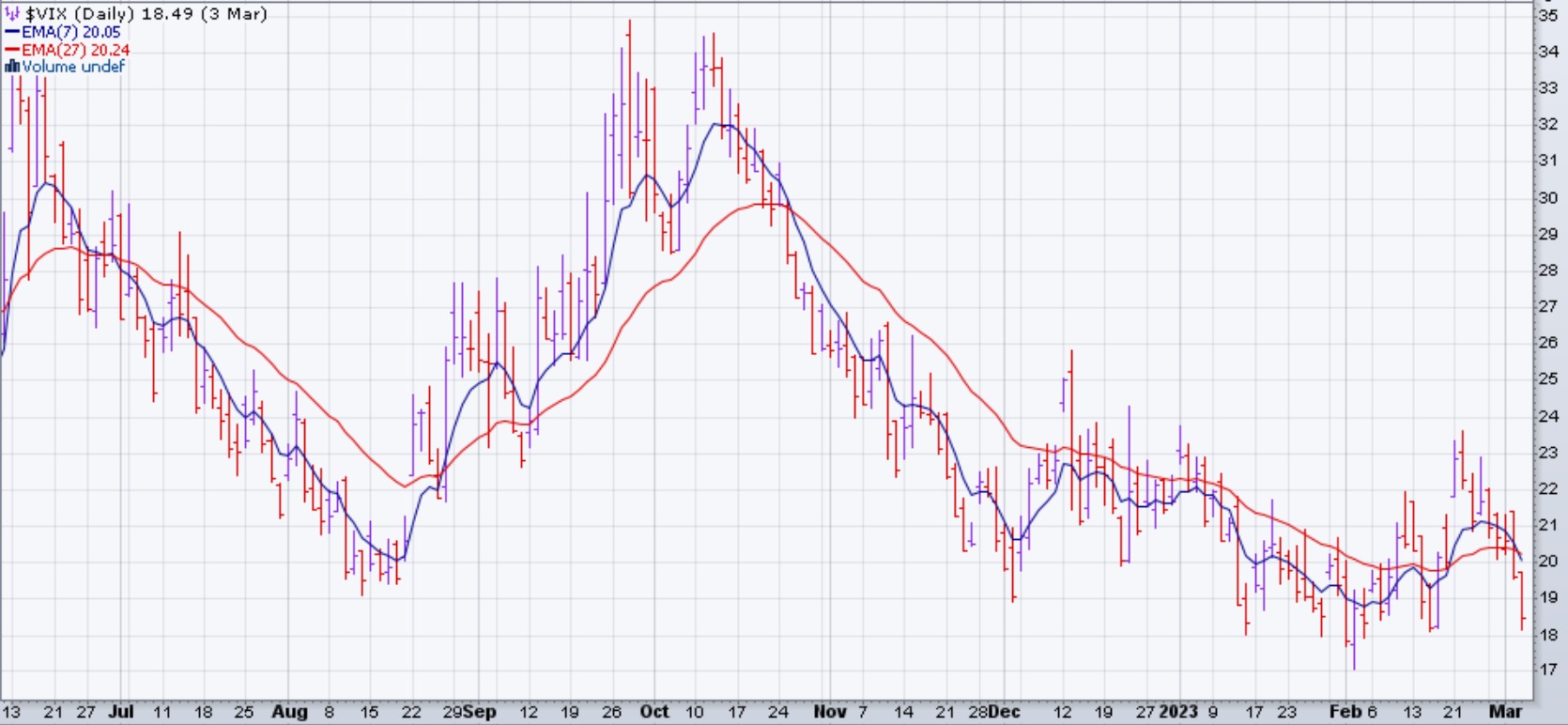Click the Volume bar chart icon in legend
The width and height of the screenshot is (1568, 725).
[x=12, y=67]
